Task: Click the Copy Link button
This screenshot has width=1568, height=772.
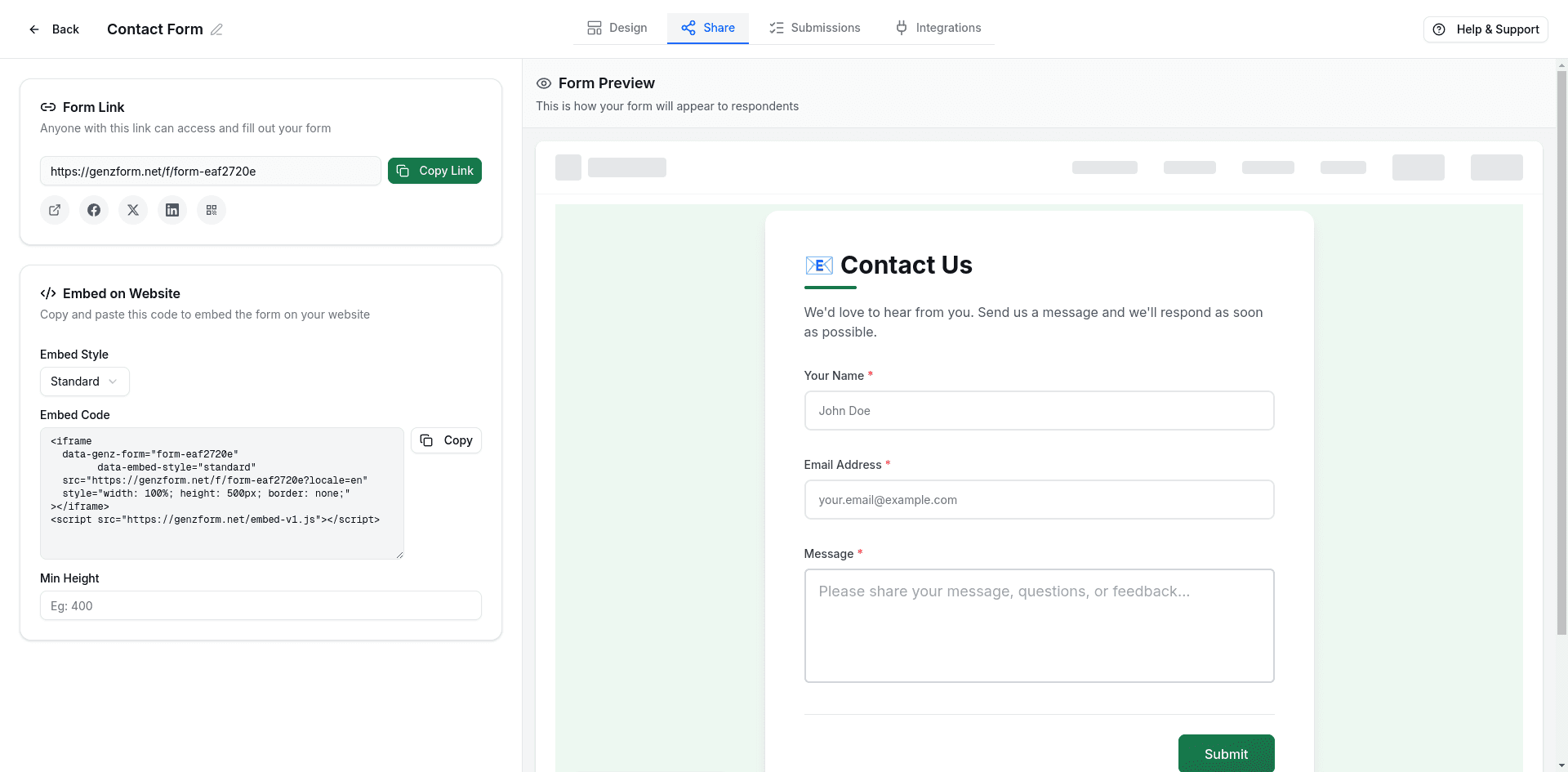Action: pos(434,171)
